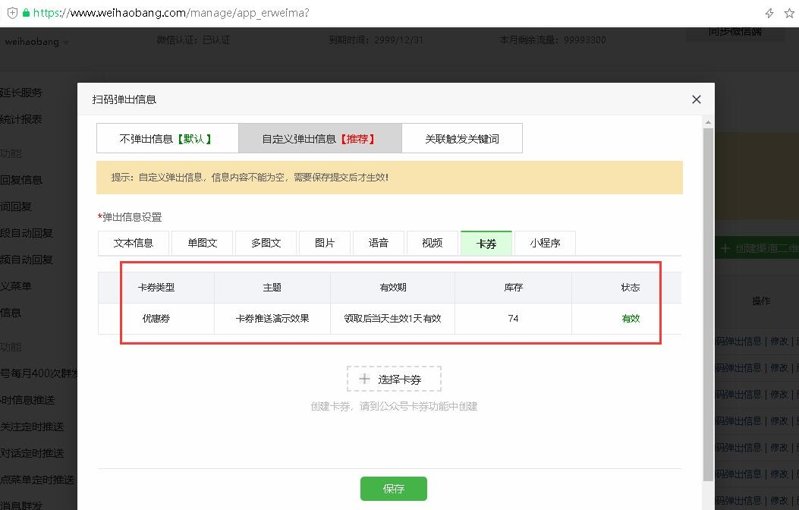This screenshot has width=799, height=510.
Task: Click the 库存 column header
Action: pyautogui.click(x=513, y=287)
